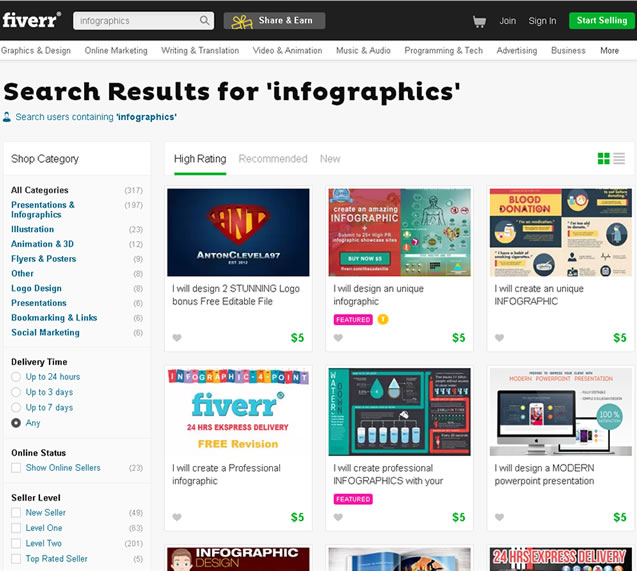Open the shopping cart icon

pyautogui.click(x=479, y=21)
